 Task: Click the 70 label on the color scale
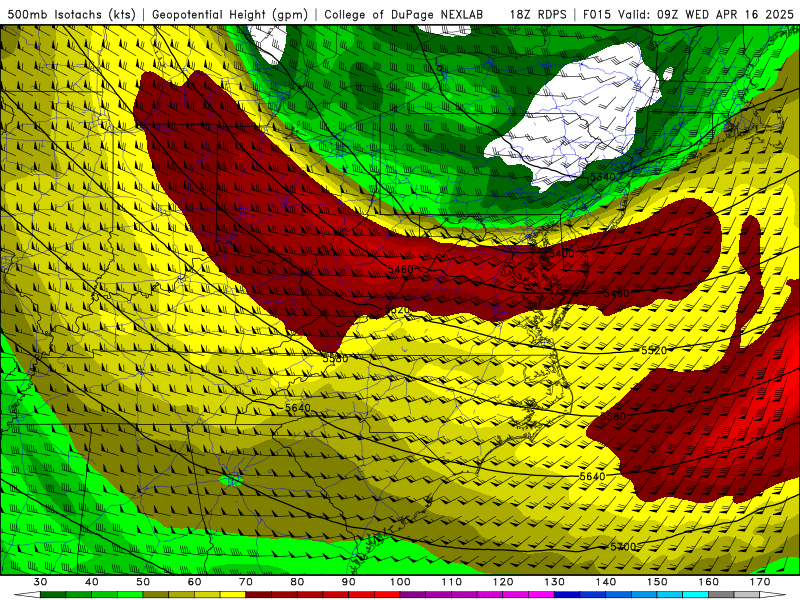pyautogui.click(x=245, y=582)
